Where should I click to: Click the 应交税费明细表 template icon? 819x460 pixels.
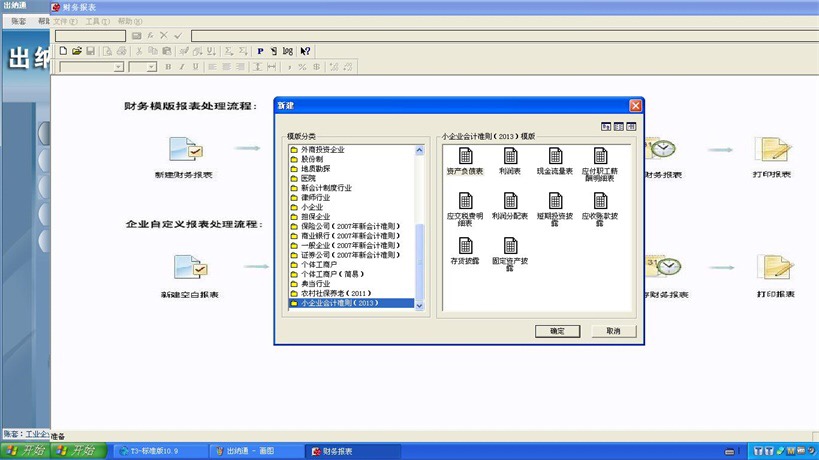coord(465,201)
